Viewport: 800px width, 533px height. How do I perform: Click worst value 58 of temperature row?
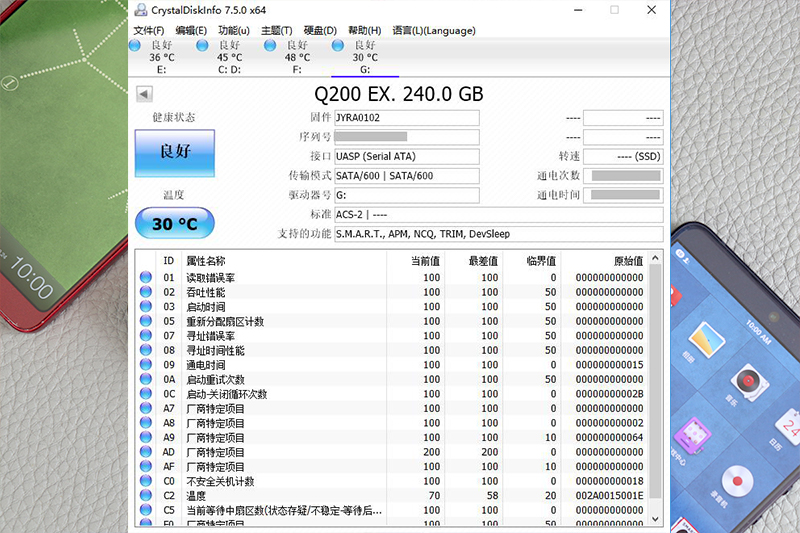coord(492,495)
